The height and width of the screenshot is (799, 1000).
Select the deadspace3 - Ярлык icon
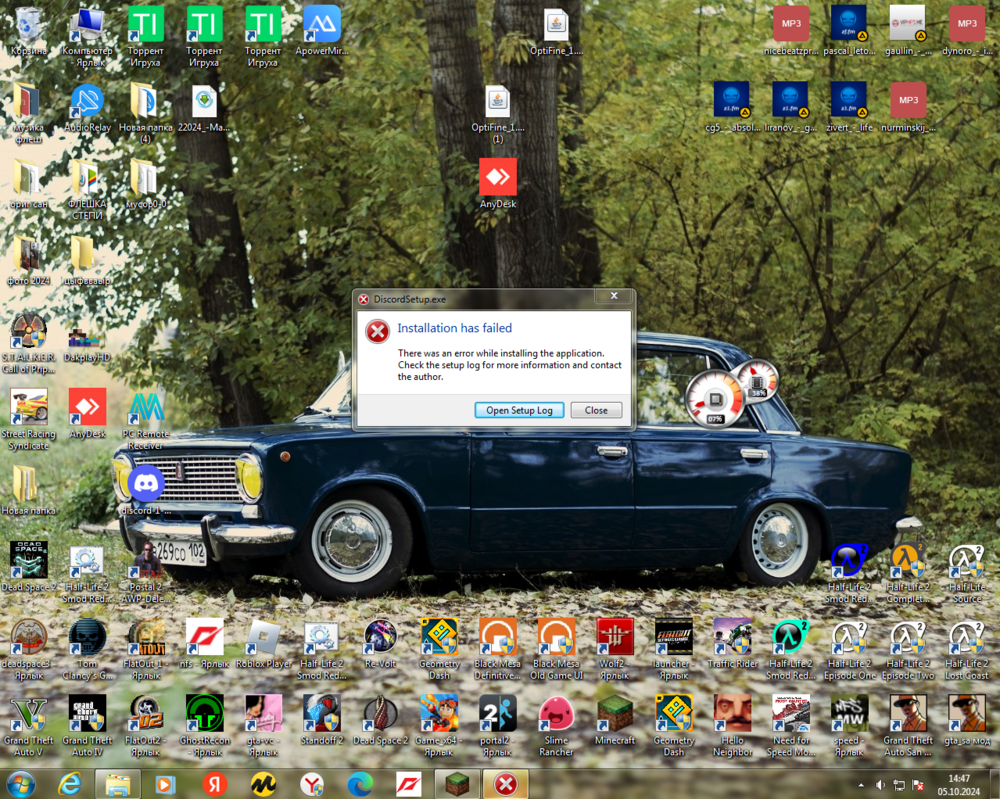tap(29, 649)
